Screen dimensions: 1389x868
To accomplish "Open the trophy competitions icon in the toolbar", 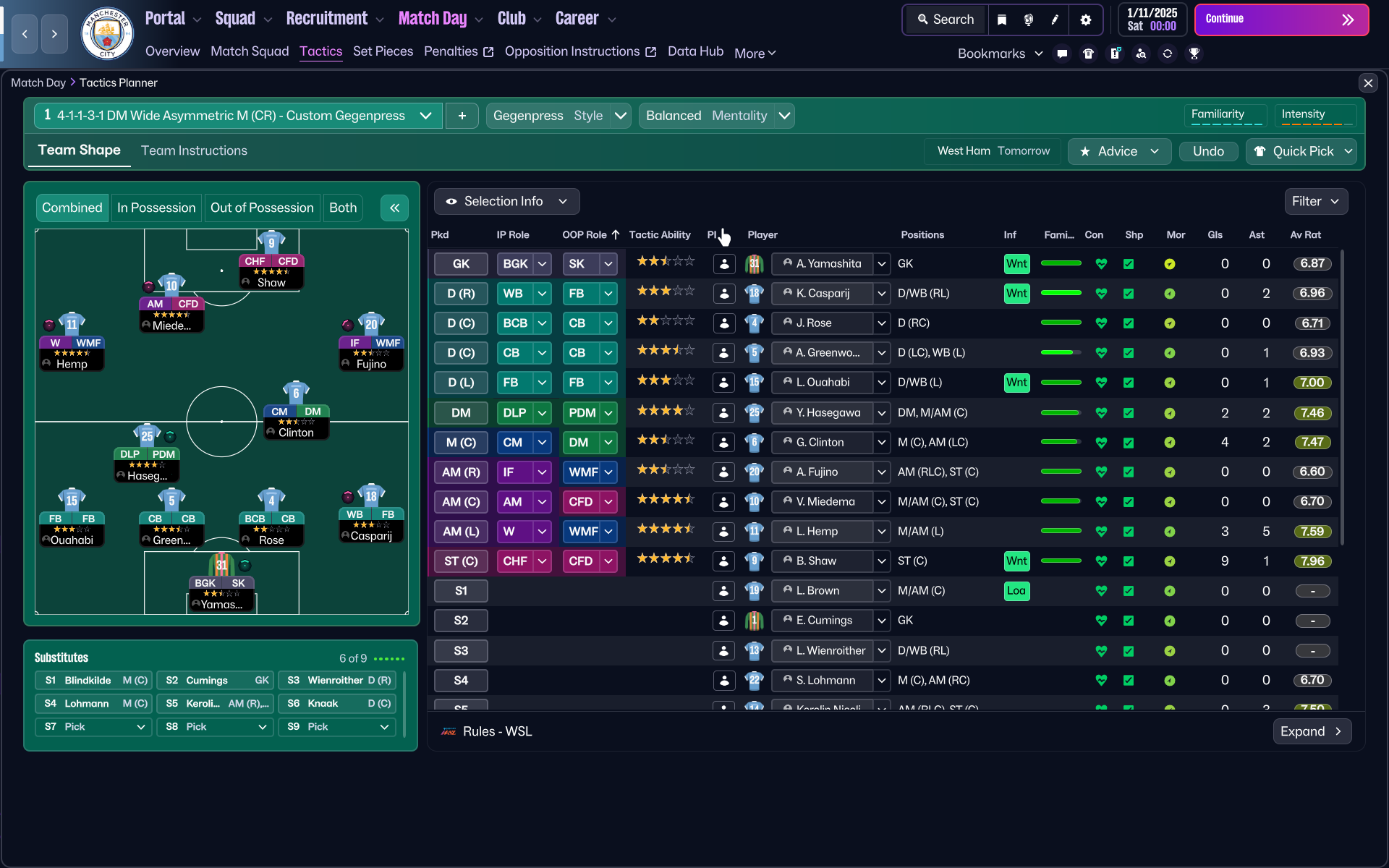I will pos(1194,54).
